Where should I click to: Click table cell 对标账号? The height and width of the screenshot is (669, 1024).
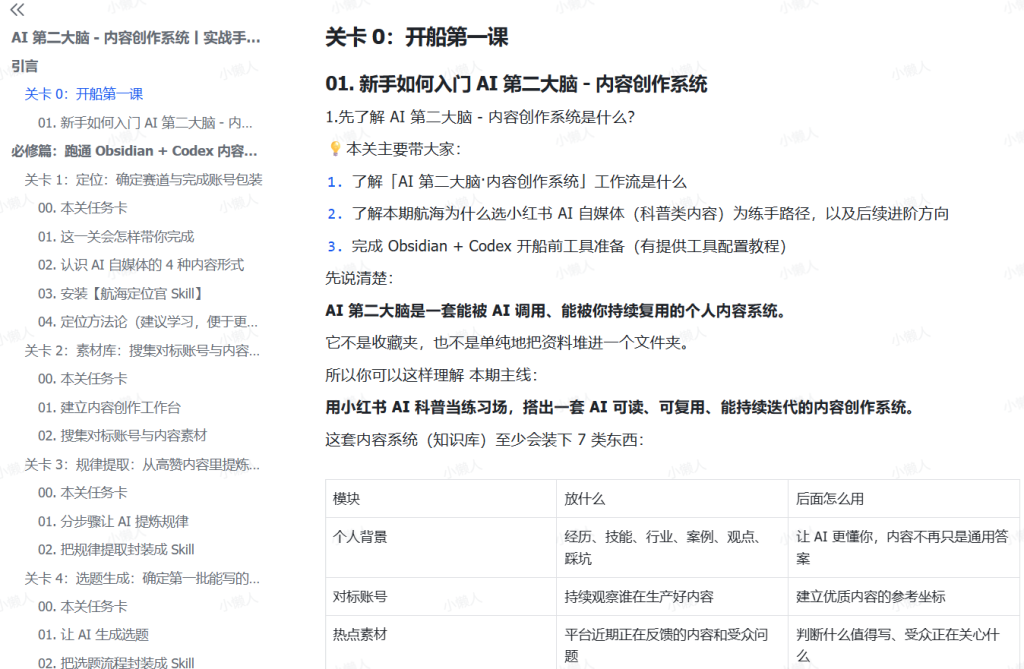pos(360,596)
